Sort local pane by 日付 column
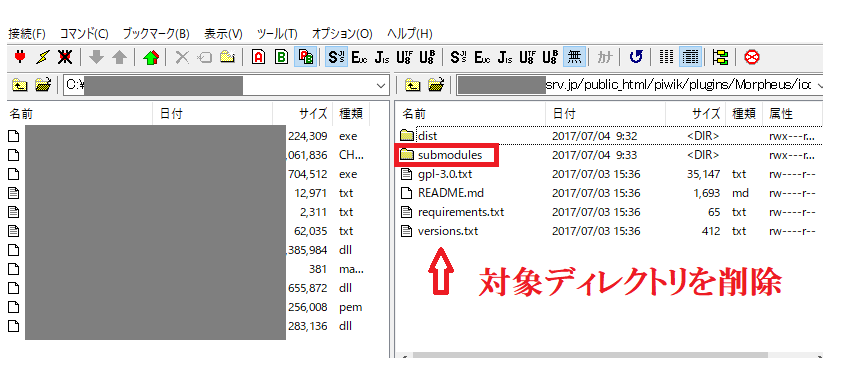The height and width of the screenshot is (392, 842). click(213, 114)
